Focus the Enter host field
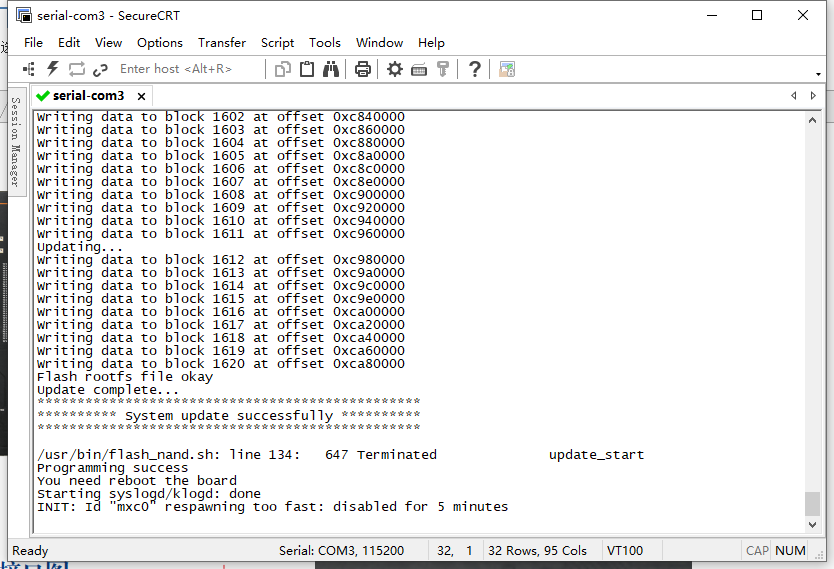This screenshot has width=834, height=569. click(190, 69)
